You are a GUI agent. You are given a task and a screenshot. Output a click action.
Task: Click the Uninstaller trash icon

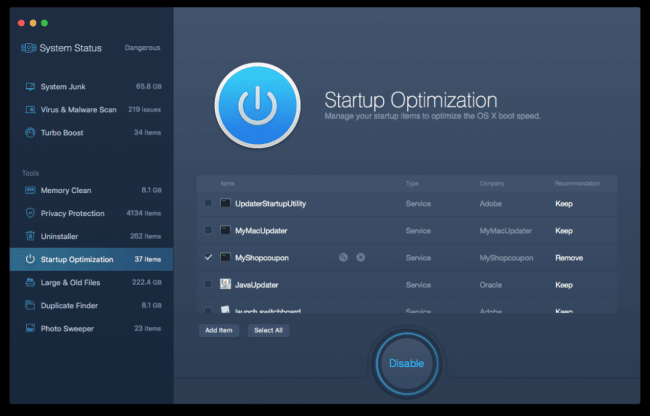coord(30,236)
